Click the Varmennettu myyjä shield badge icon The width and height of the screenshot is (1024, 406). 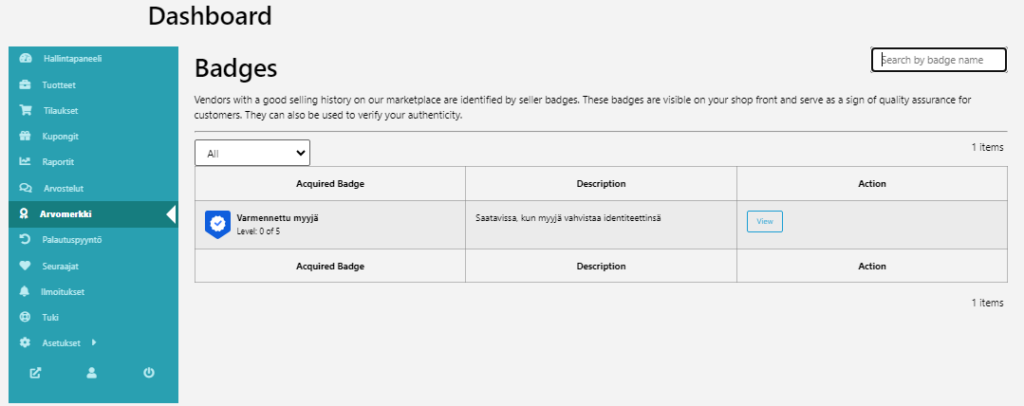coord(217,224)
